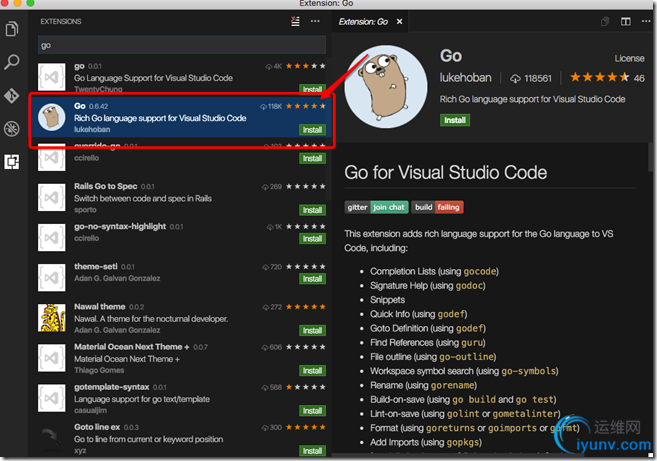Click the Goto line ex extension icon

(x=52, y=438)
